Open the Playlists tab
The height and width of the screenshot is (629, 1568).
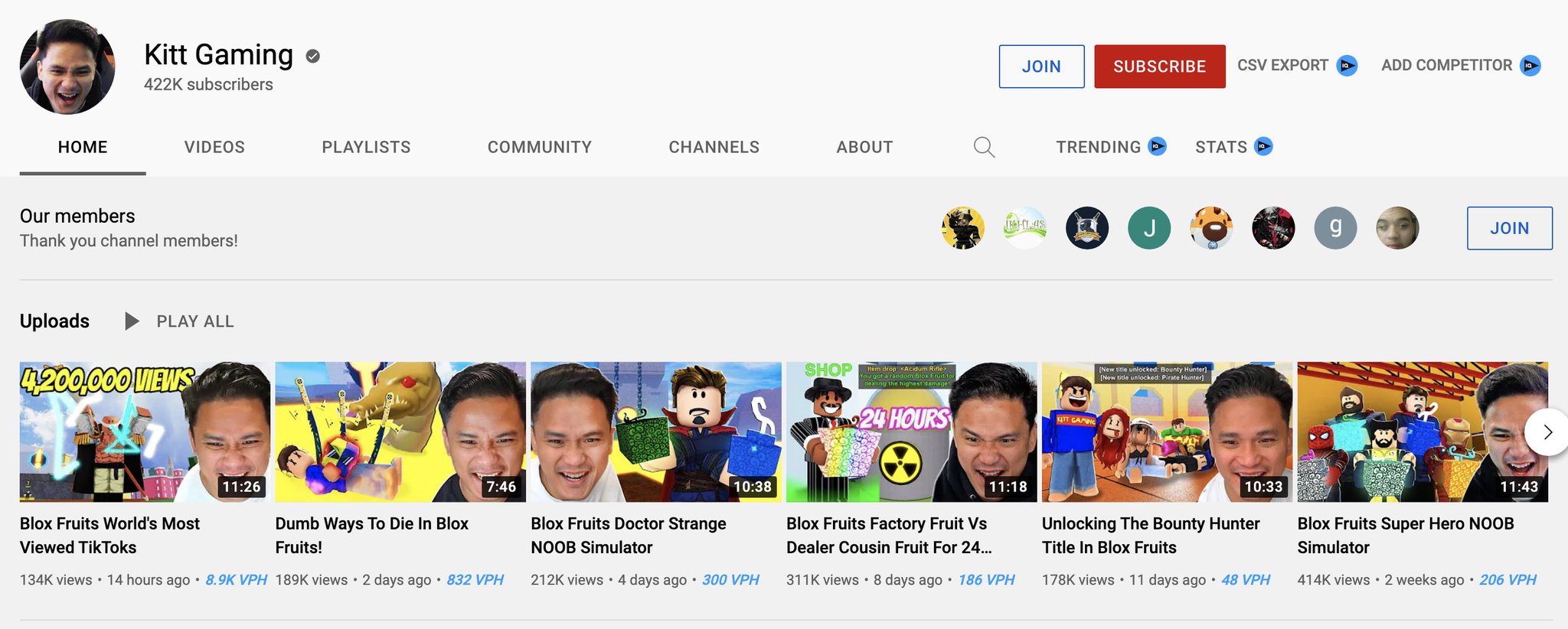(x=366, y=147)
